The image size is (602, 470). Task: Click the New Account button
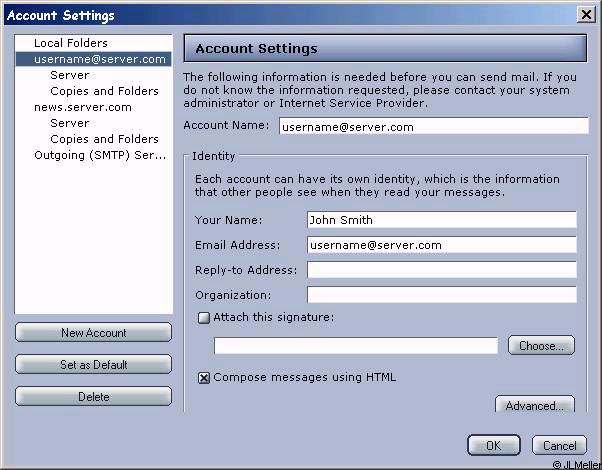click(x=93, y=333)
